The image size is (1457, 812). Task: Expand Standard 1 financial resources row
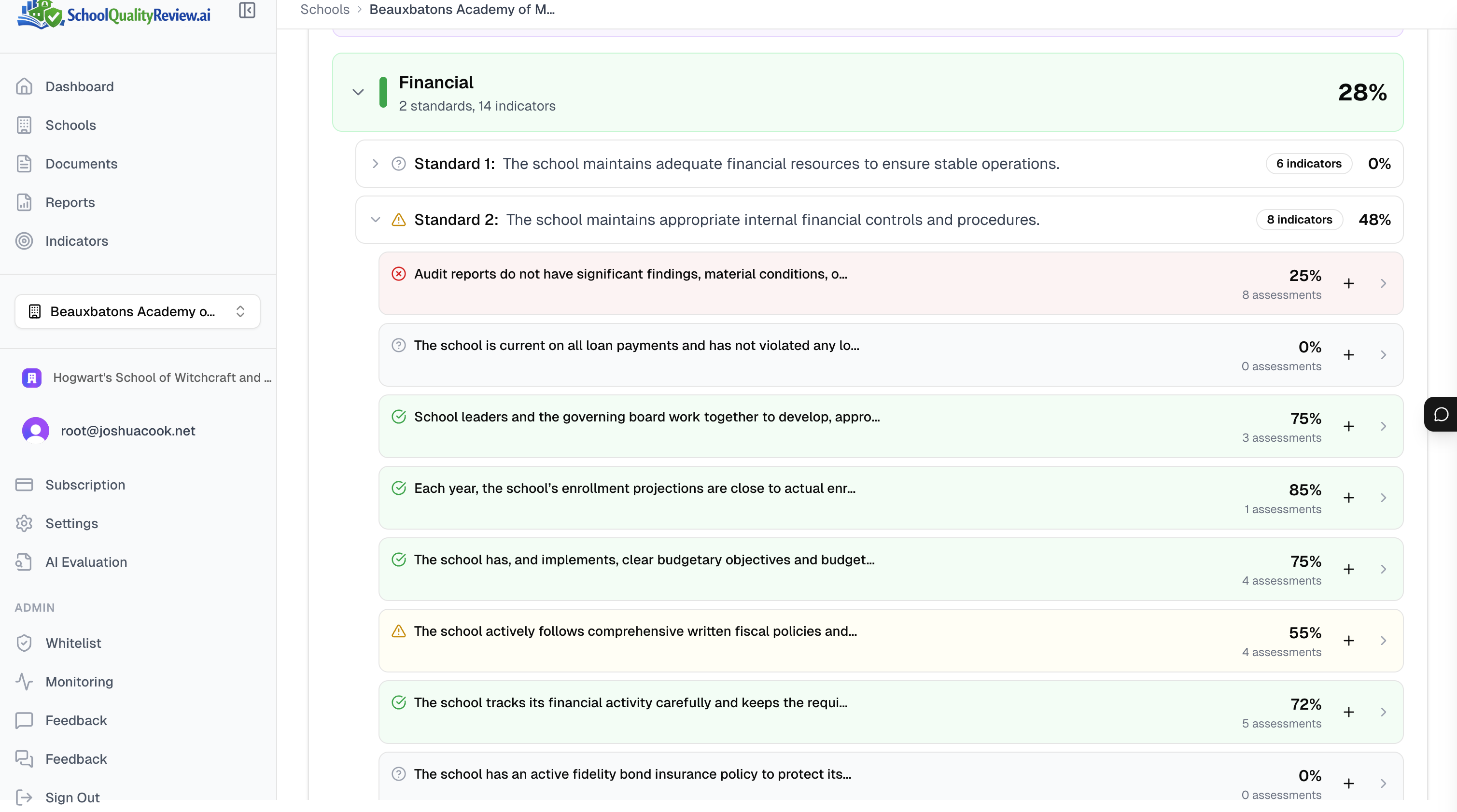pyautogui.click(x=375, y=164)
